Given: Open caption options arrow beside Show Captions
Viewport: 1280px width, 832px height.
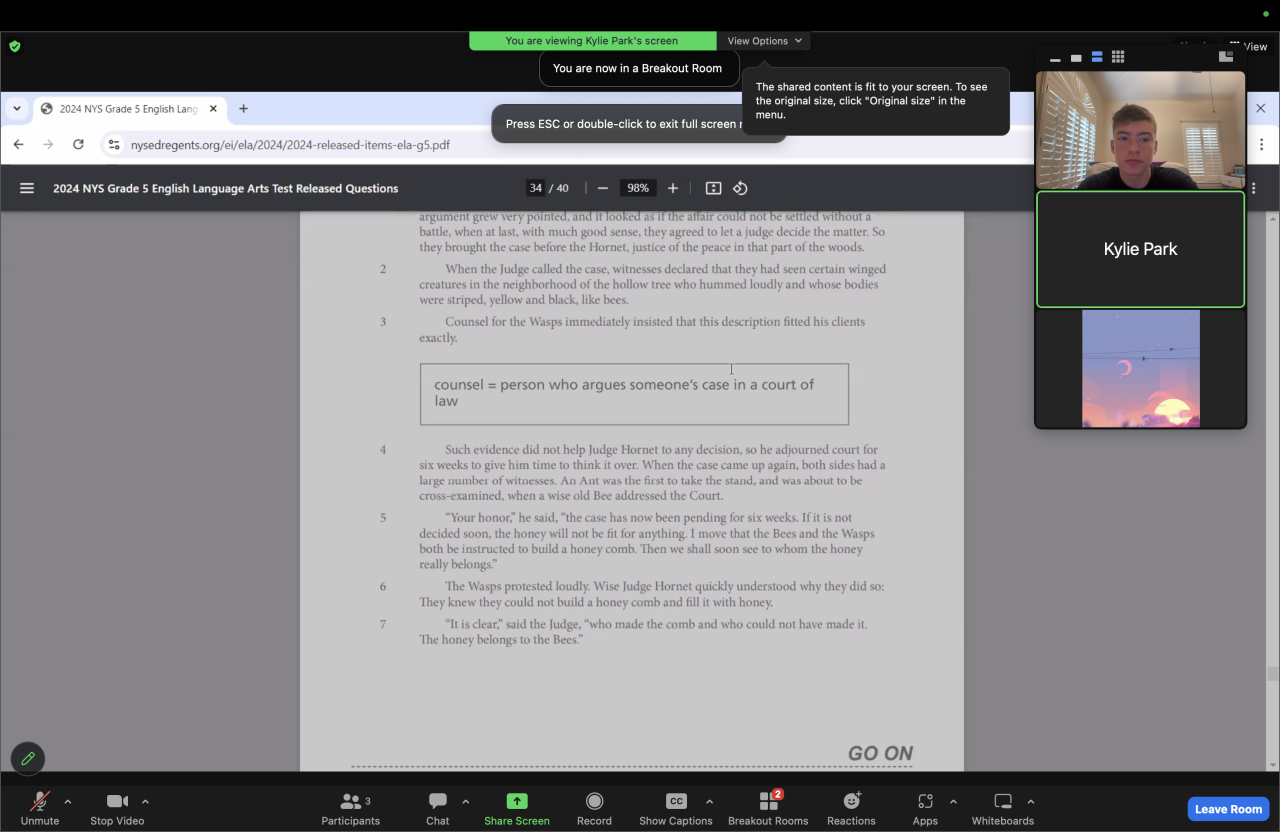Looking at the screenshot, I should click(709, 801).
